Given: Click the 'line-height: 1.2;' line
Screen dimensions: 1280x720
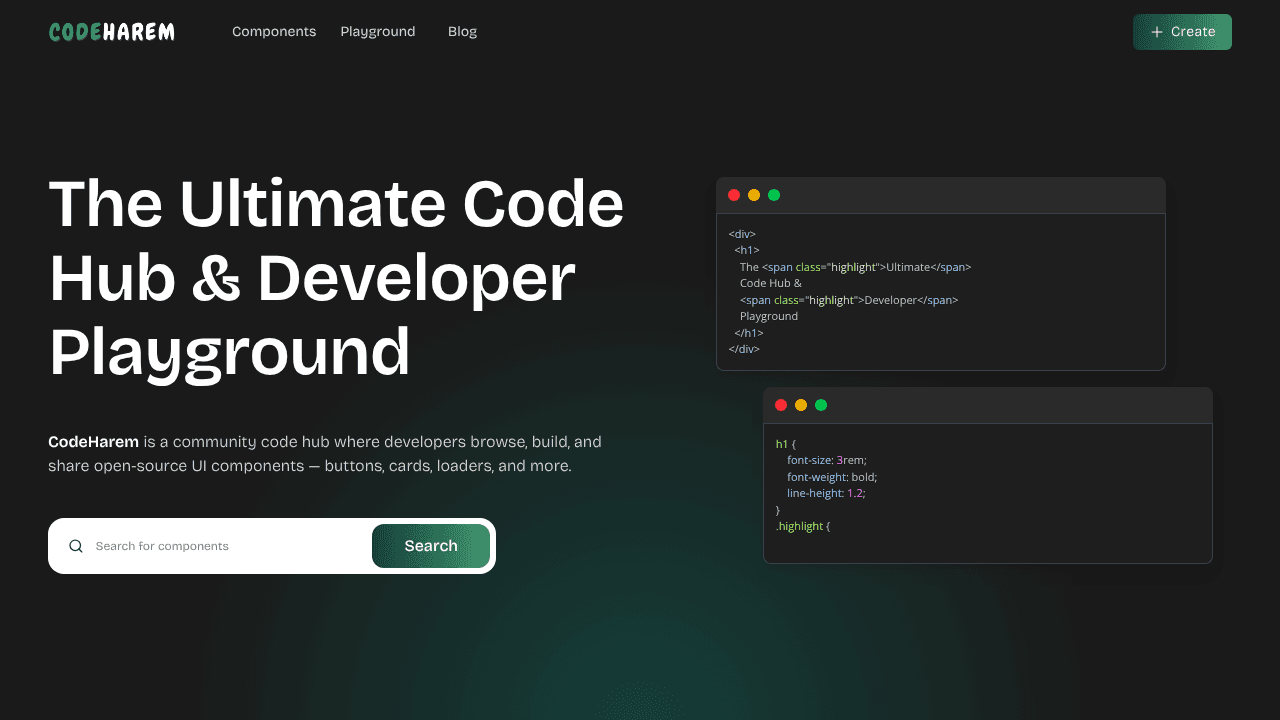Looking at the screenshot, I should point(826,493).
